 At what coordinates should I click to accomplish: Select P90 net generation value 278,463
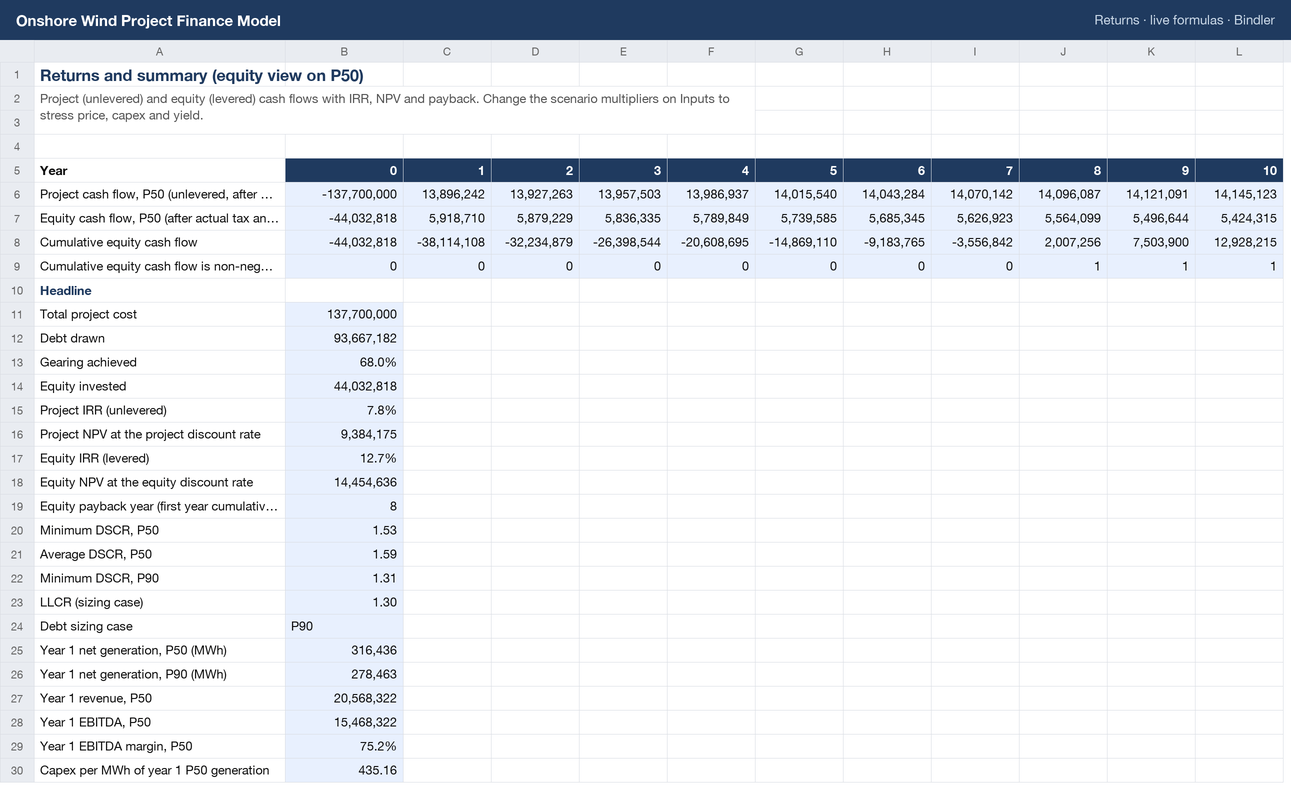(344, 674)
